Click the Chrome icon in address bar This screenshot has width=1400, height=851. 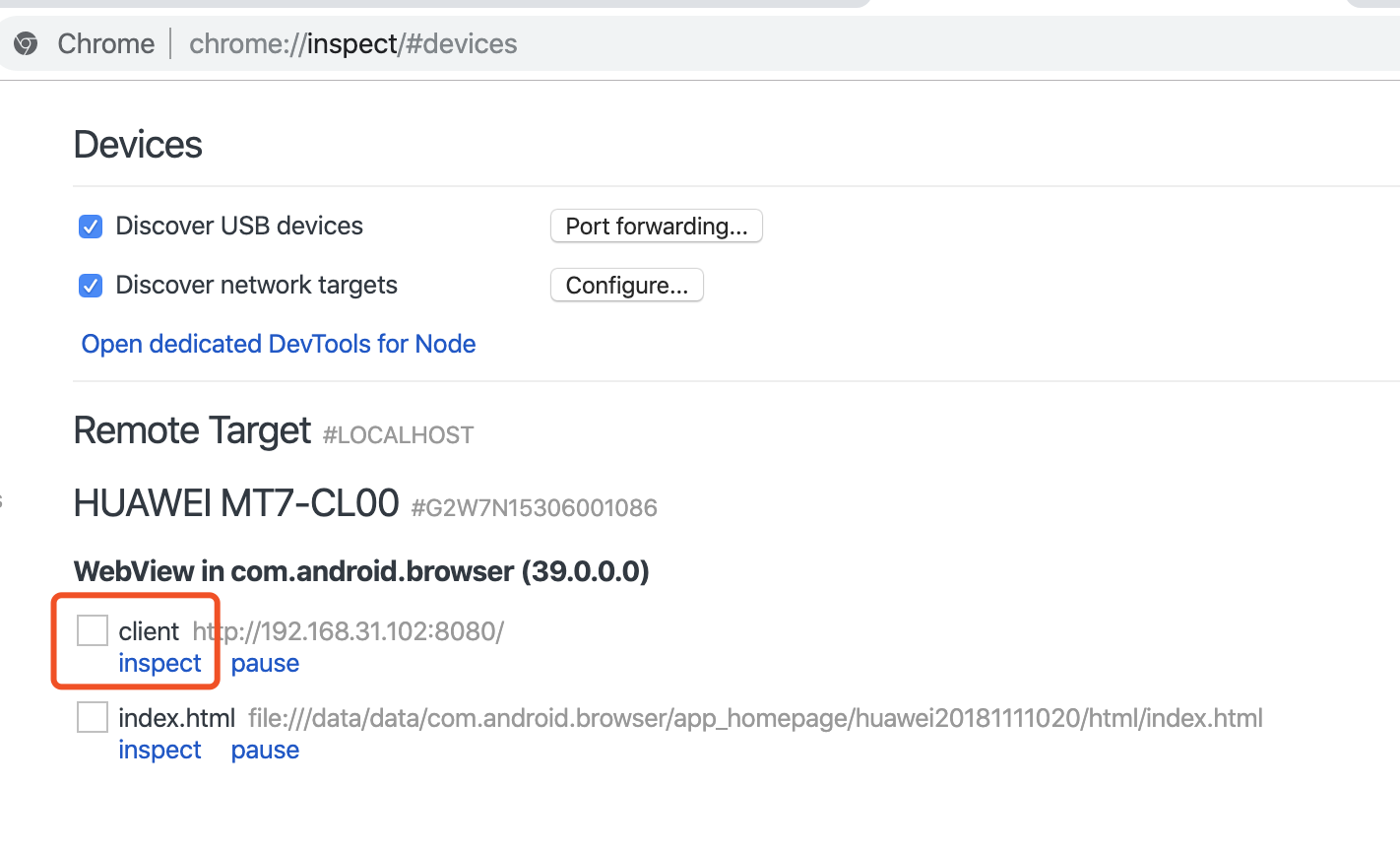click(26, 43)
